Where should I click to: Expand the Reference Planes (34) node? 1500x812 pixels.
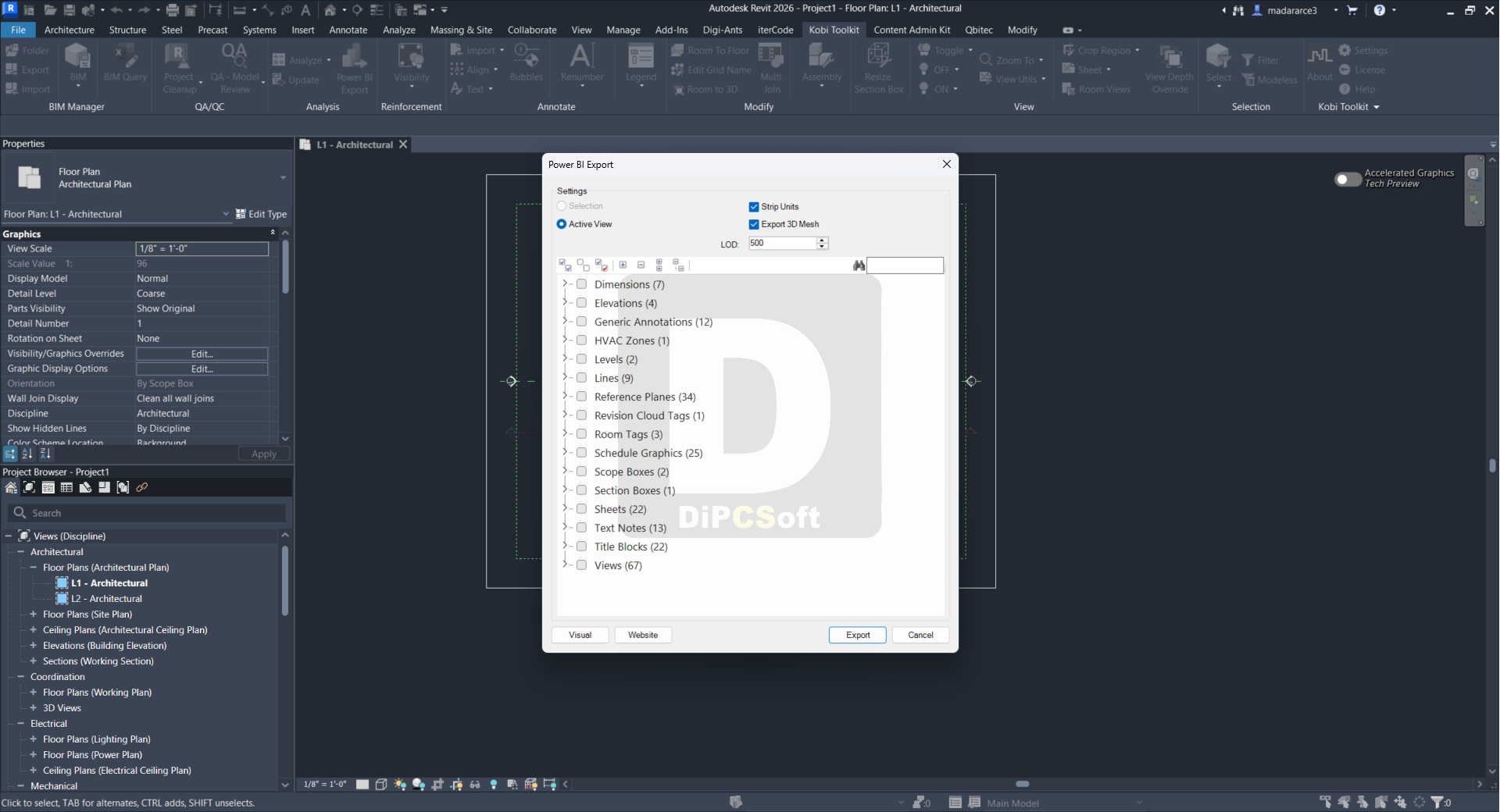565,396
